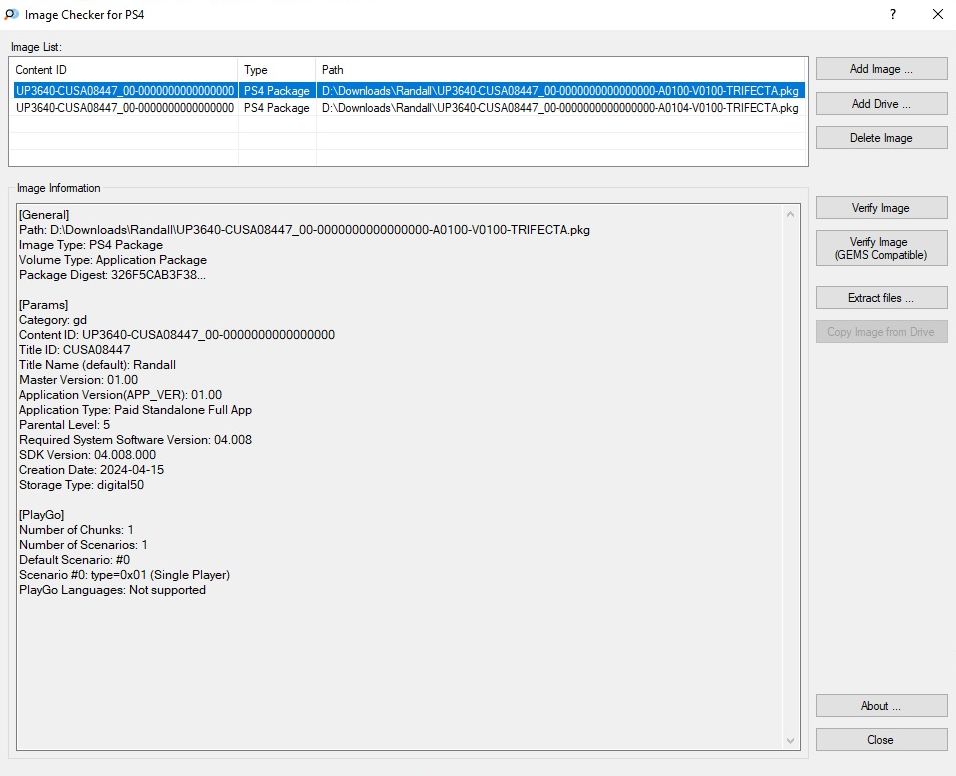Click the Content ID line in Params section

pos(177,335)
